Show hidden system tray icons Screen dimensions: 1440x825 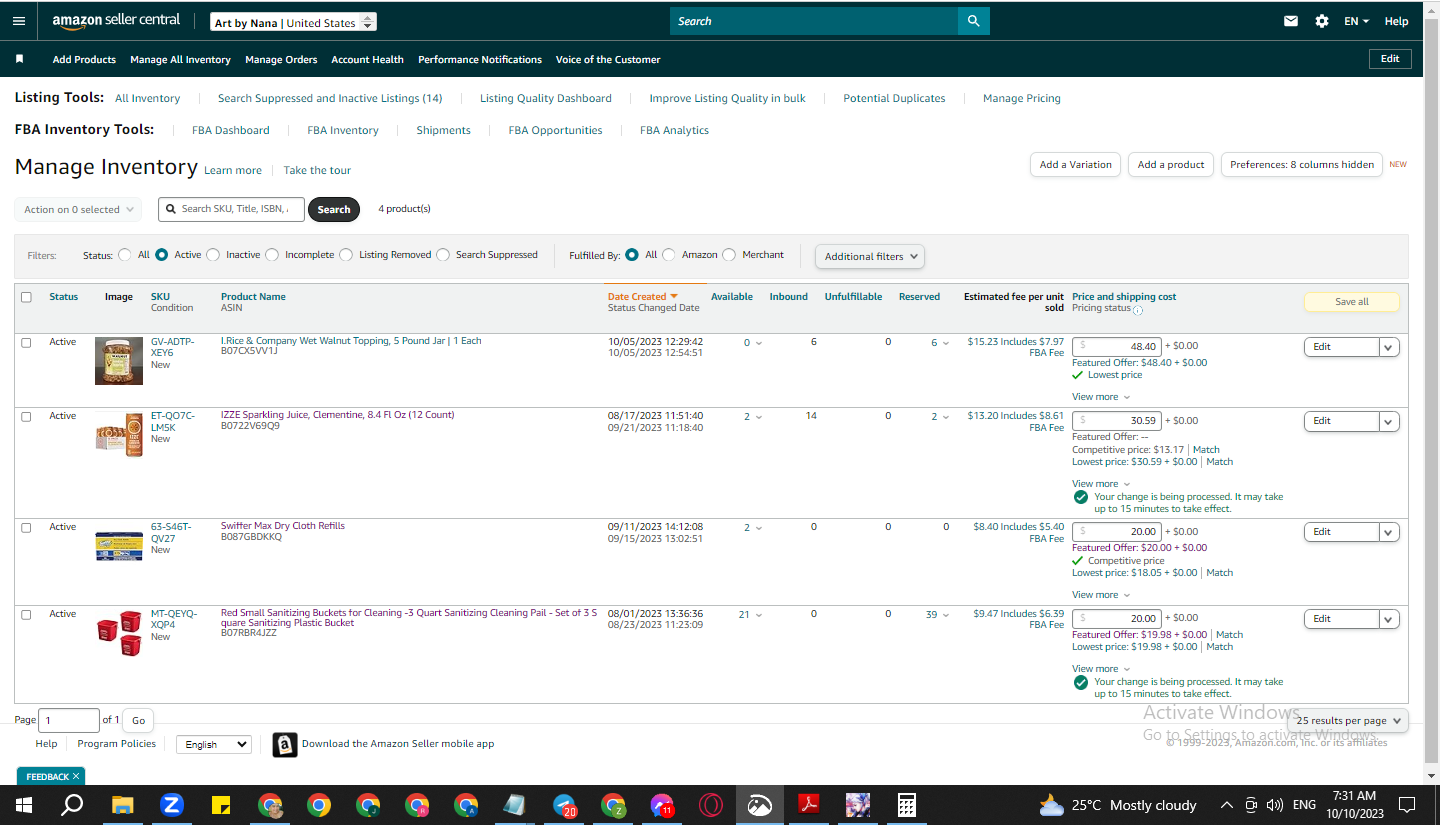[x=1227, y=805]
